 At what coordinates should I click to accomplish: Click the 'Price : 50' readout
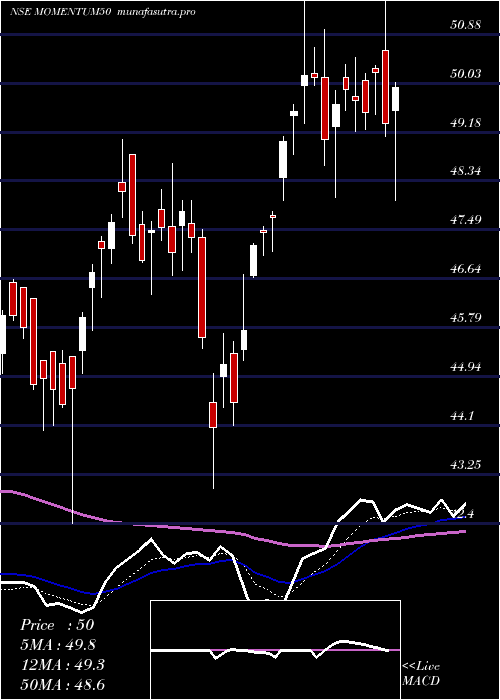(x=57, y=625)
